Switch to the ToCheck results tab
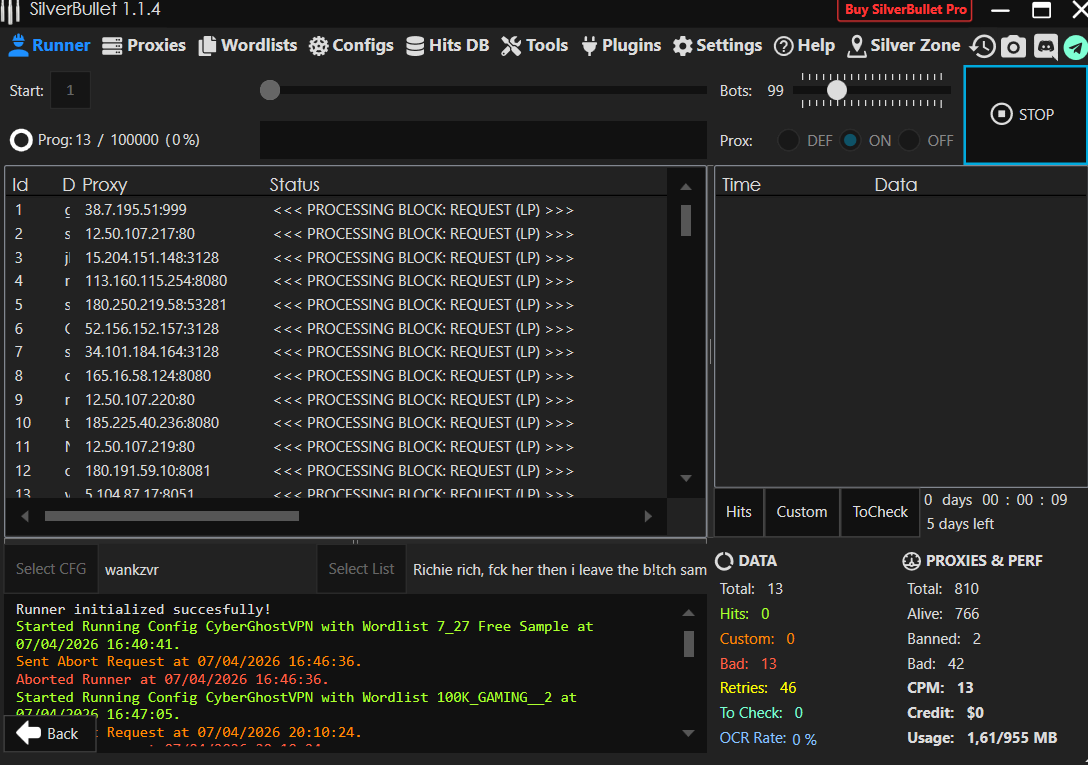Image resolution: width=1088 pixels, height=765 pixels. coord(880,512)
